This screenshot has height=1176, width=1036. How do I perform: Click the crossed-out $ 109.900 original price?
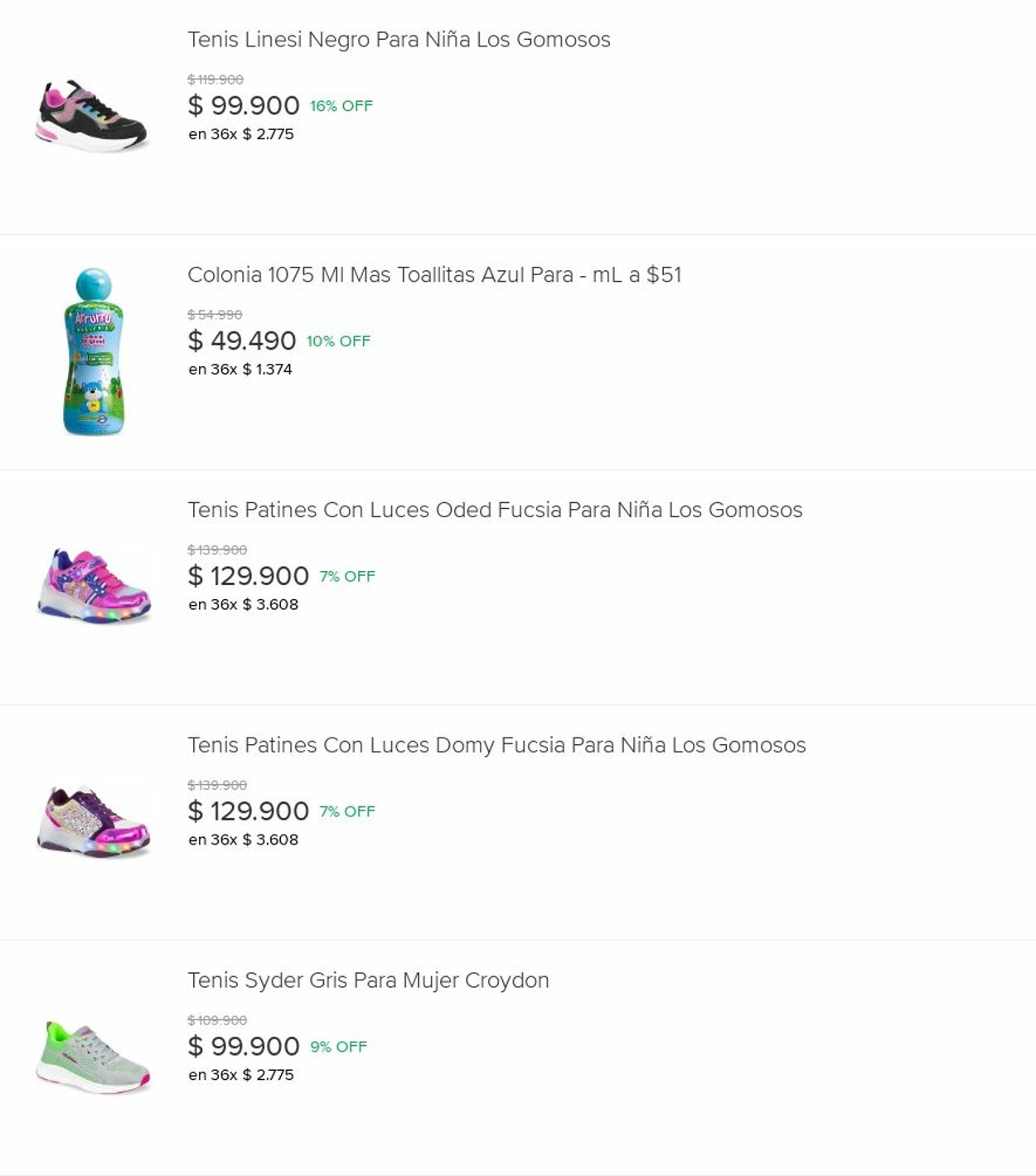(x=217, y=1020)
